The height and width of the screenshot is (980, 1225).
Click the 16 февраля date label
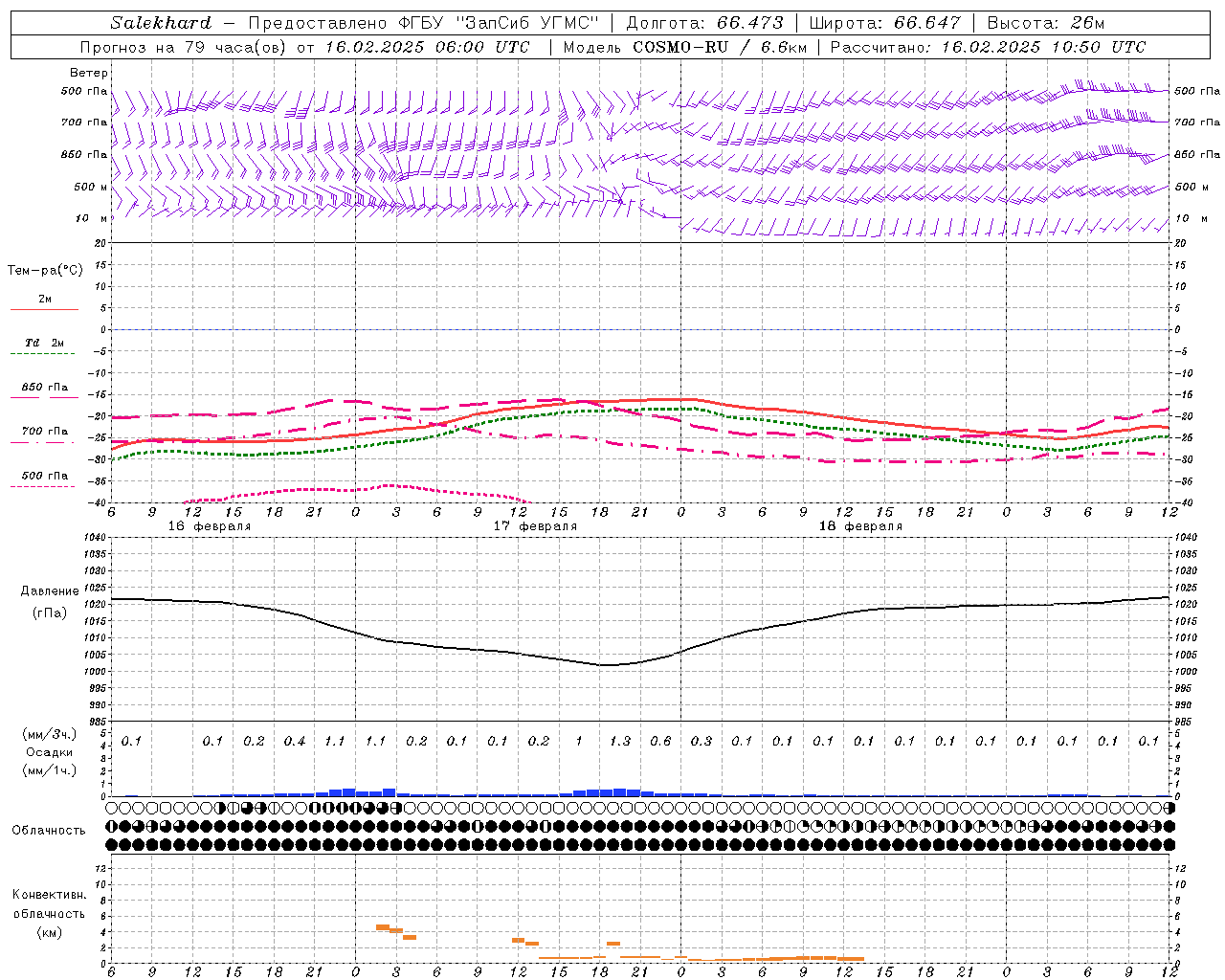tap(210, 526)
